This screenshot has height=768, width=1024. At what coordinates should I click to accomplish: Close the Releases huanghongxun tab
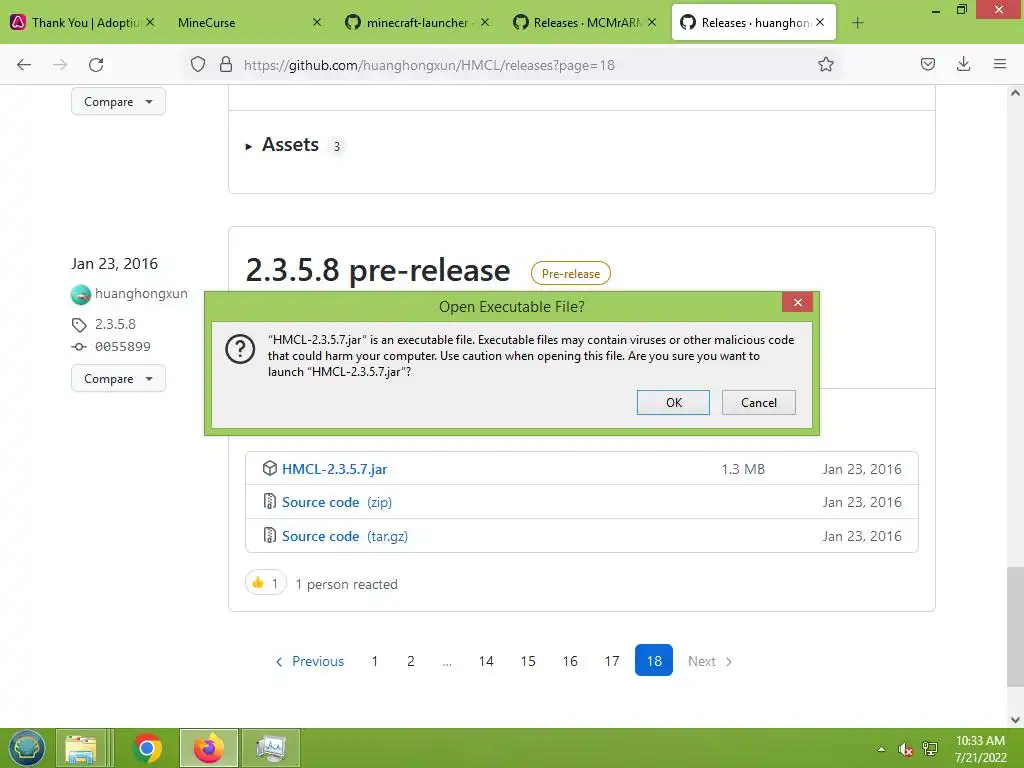click(x=820, y=22)
